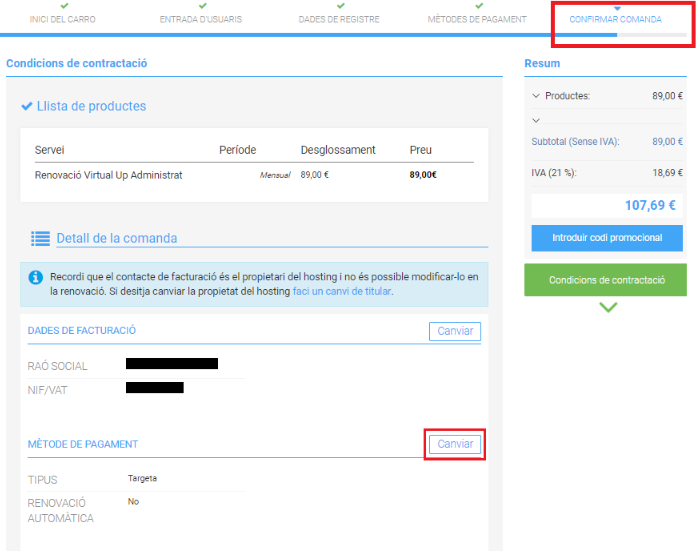The image size is (696, 551).
Task: Click the Detall de la comanda heading
Action: [117, 238]
